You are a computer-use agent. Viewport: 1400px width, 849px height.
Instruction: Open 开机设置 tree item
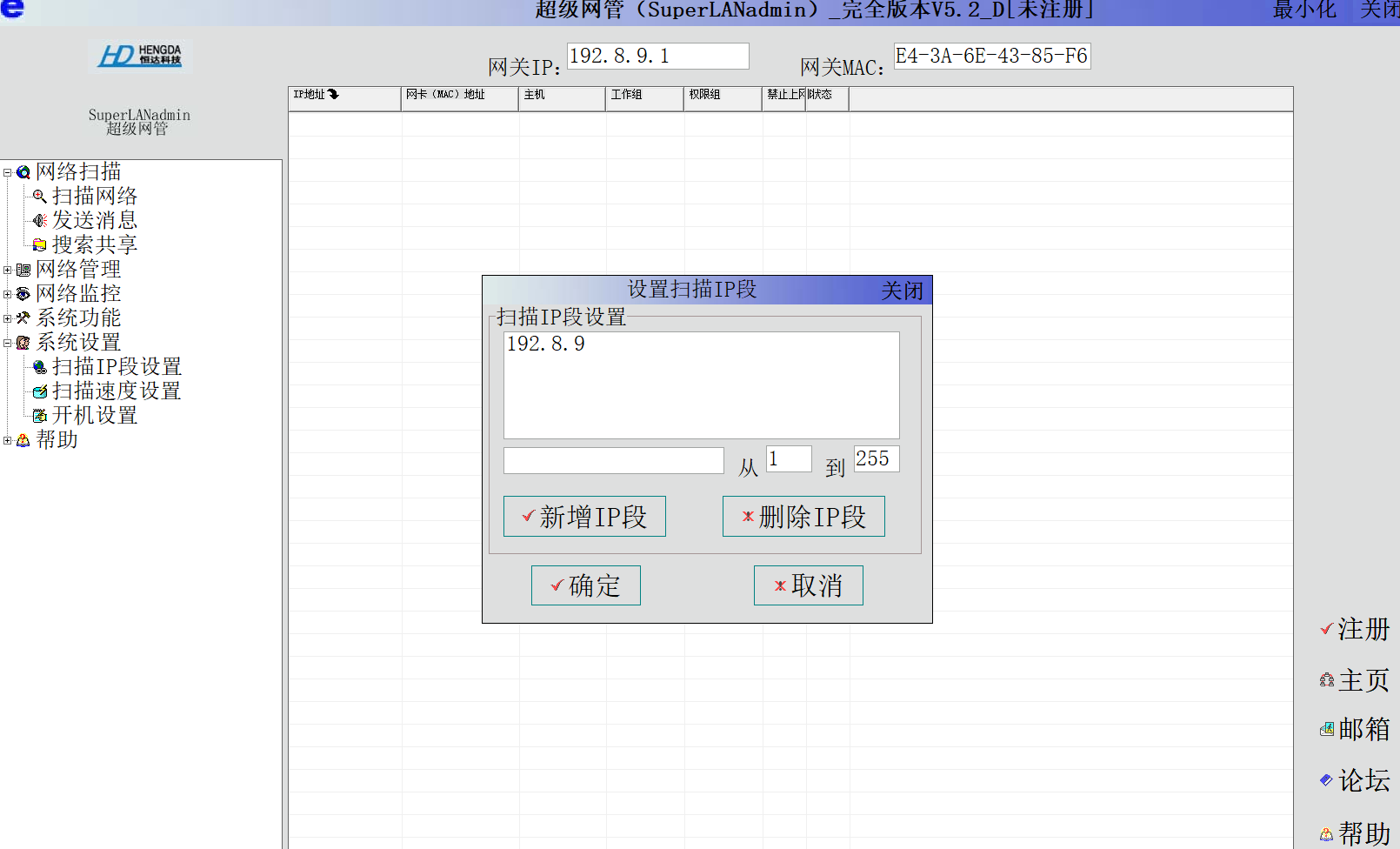tap(95, 416)
